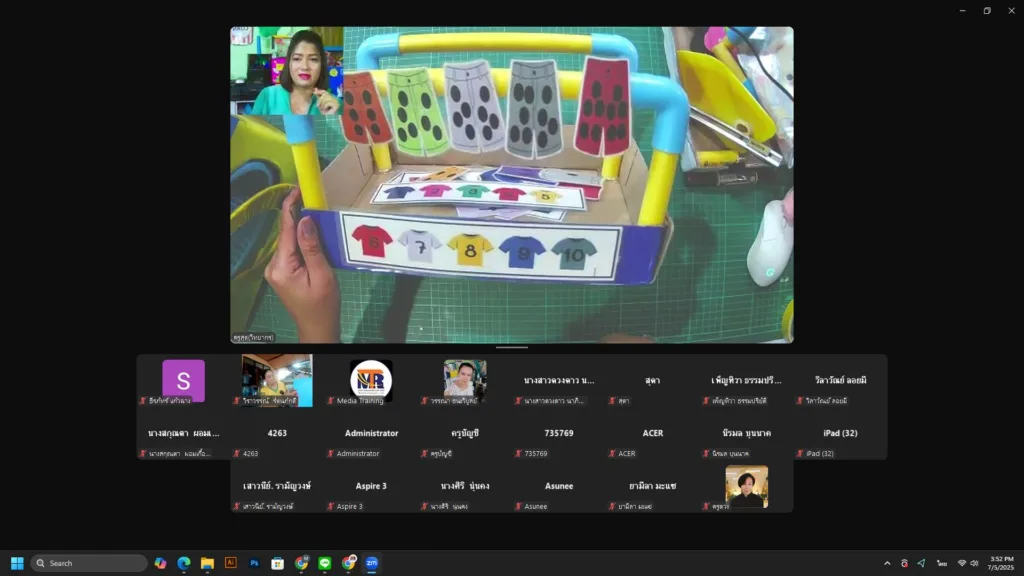This screenshot has height=576, width=1024.
Task: Click the taskbar Search box
Action: [89, 563]
